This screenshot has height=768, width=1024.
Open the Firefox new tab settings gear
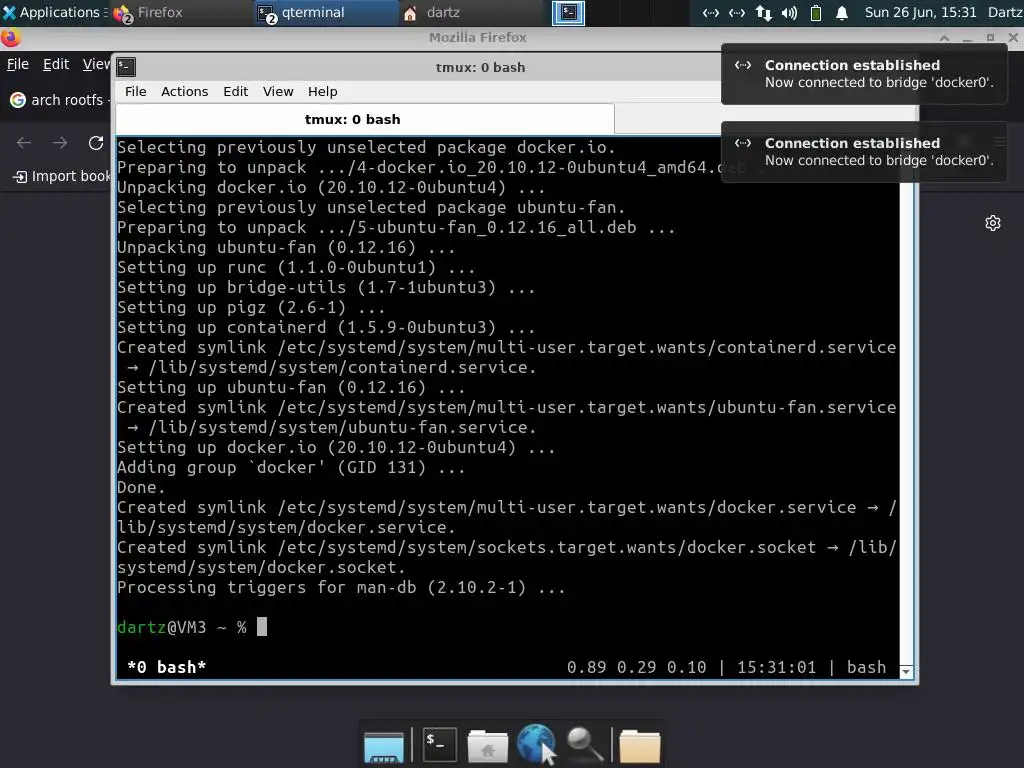(993, 223)
